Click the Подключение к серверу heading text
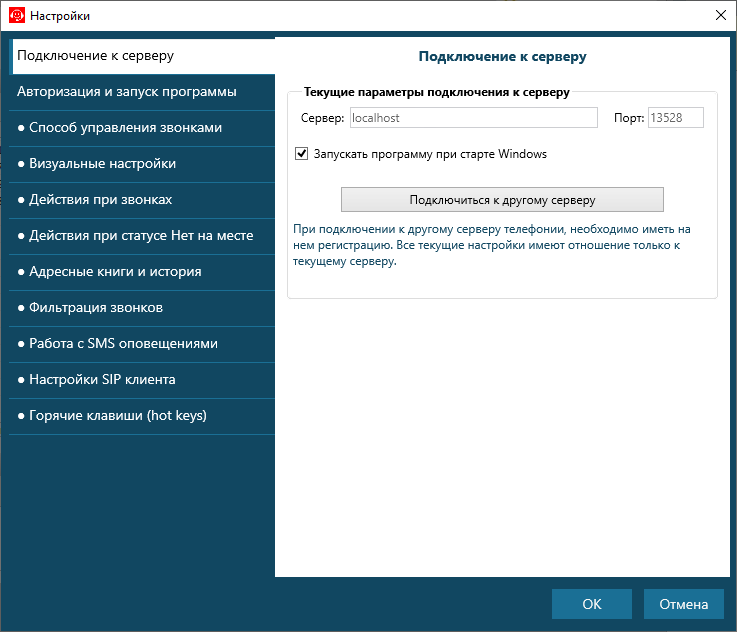 (502, 56)
